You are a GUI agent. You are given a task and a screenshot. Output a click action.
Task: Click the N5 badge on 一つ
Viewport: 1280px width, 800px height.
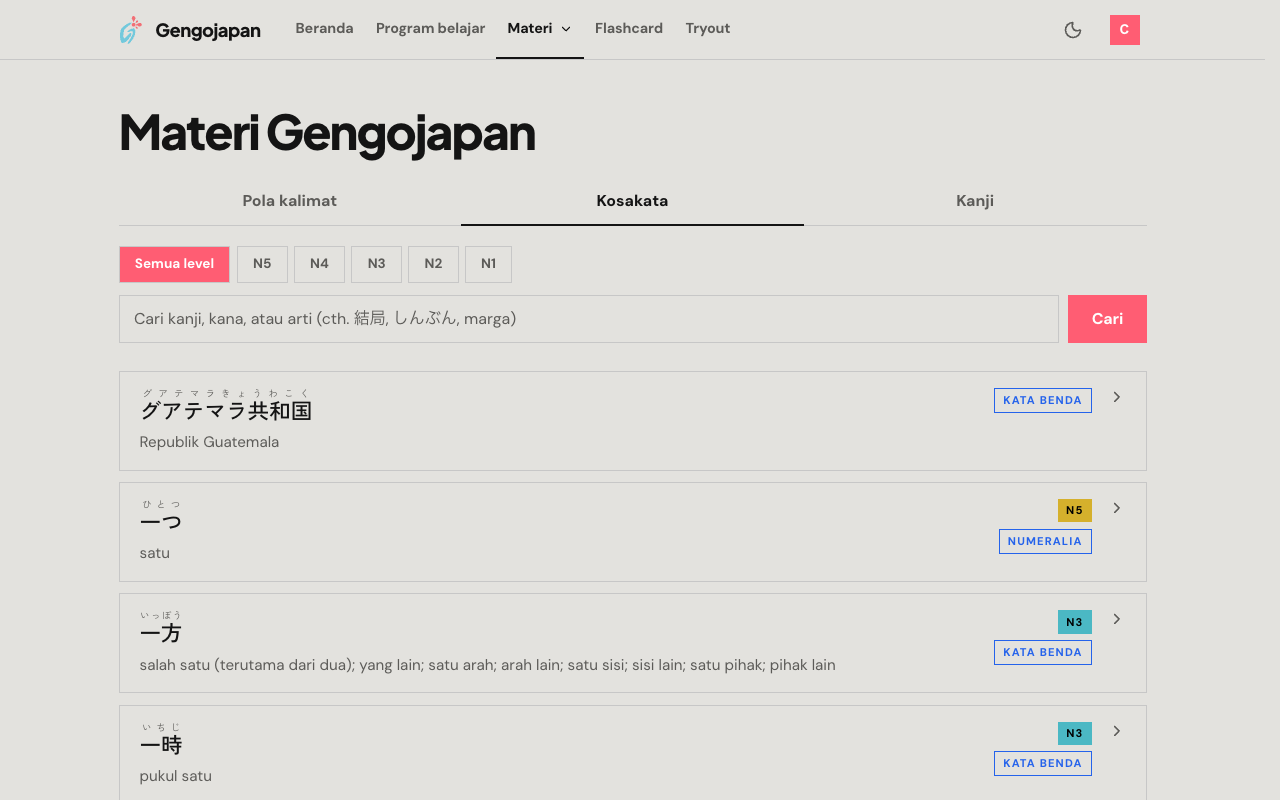(x=1075, y=510)
